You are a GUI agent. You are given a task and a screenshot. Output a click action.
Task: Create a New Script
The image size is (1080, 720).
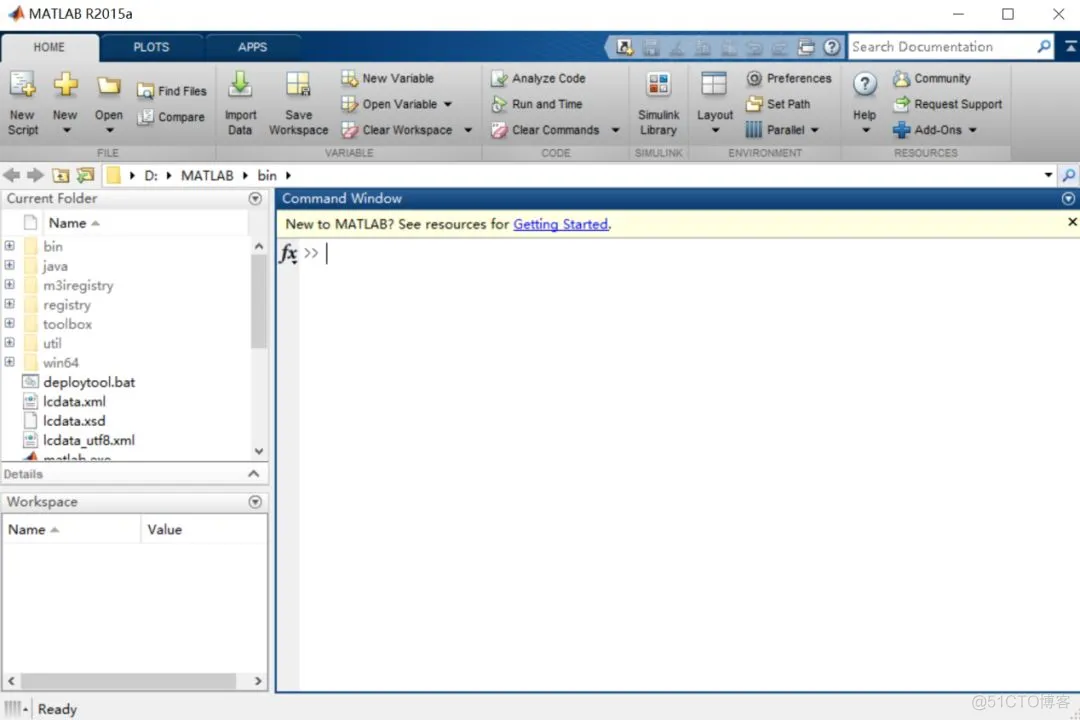click(x=23, y=103)
